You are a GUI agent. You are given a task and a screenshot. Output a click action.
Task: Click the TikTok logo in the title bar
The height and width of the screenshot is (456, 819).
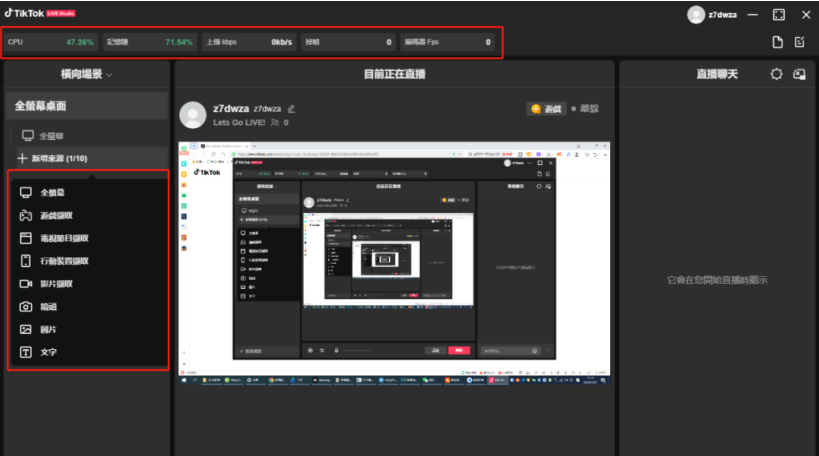point(24,13)
